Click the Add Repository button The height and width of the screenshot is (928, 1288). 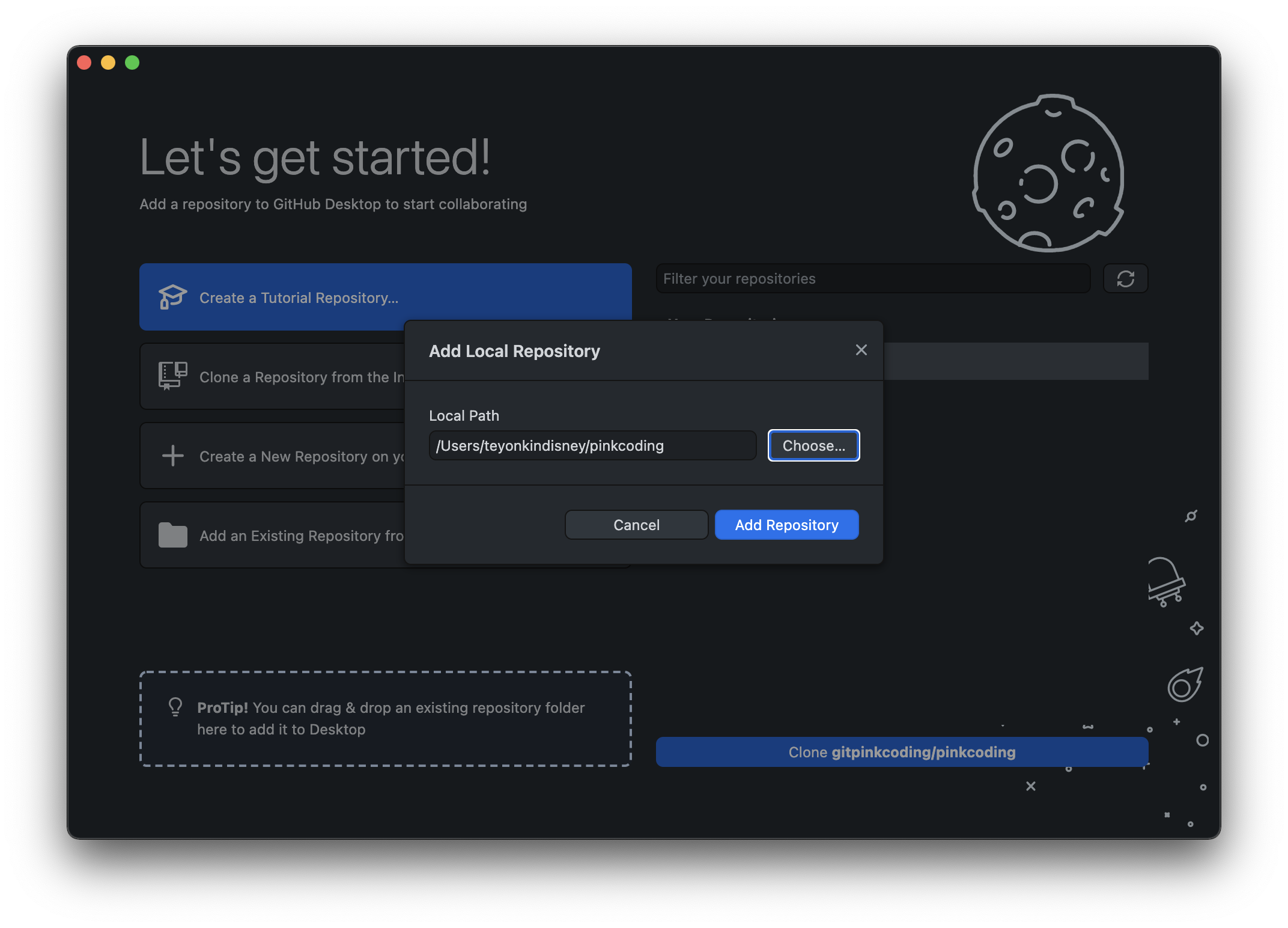(786, 525)
